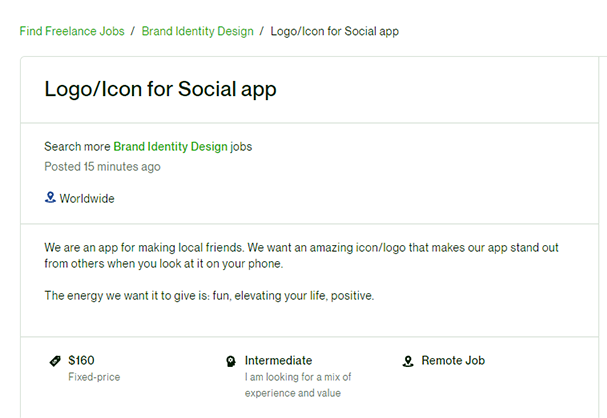Viewport: 607px width, 418px height.
Task: Open the Find Freelance Jobs breadcrumb link
Action: click(x=72, y=31)
